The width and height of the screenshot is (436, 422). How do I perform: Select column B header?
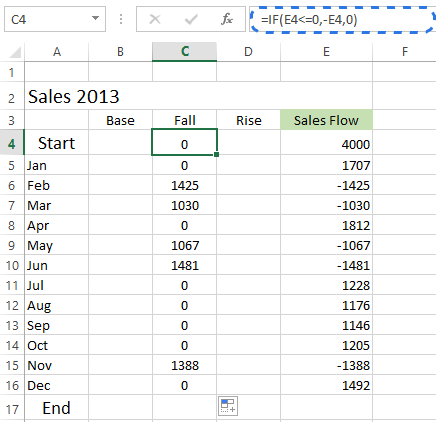point(120,52)
